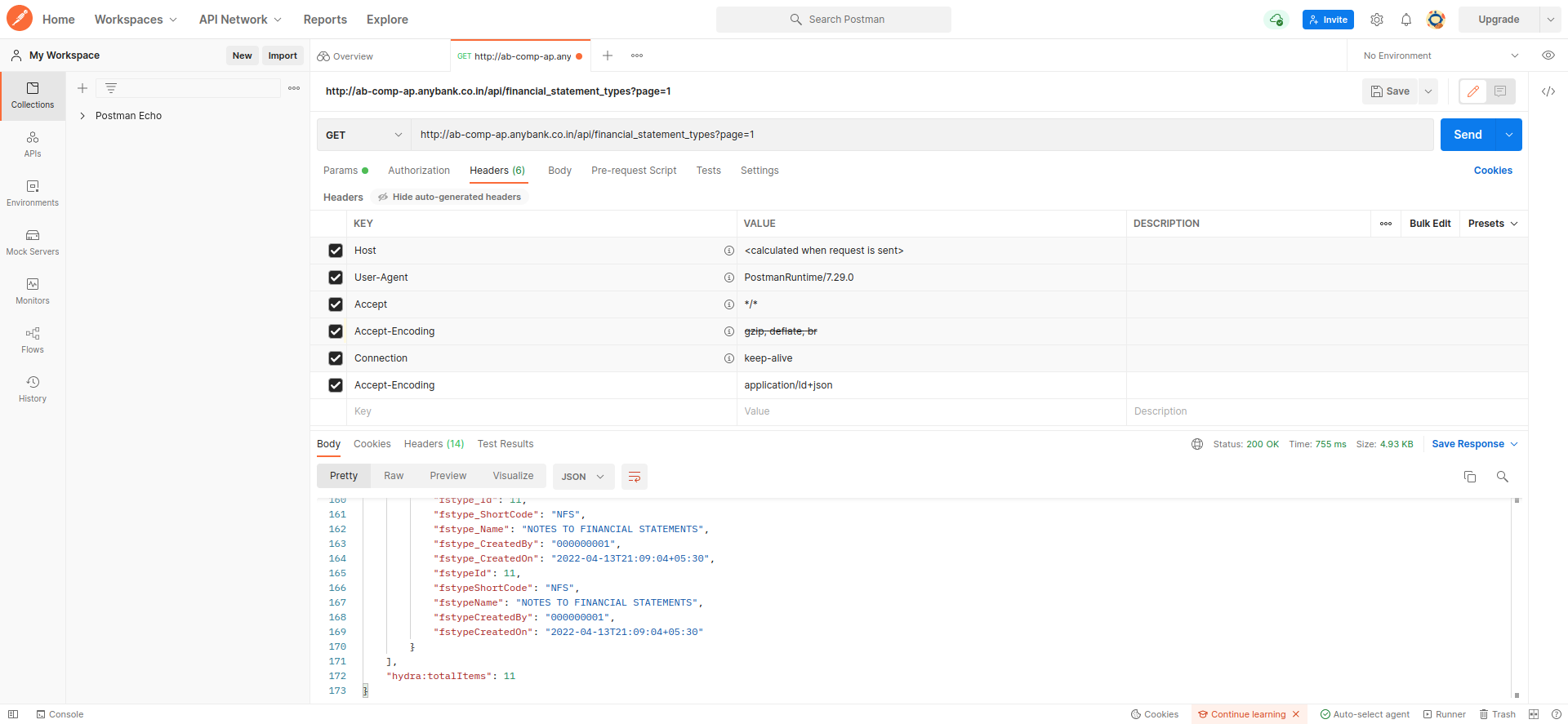Click the request URL input field
1568x724 pixels.
pyautogui.click(x=920, y=135)
